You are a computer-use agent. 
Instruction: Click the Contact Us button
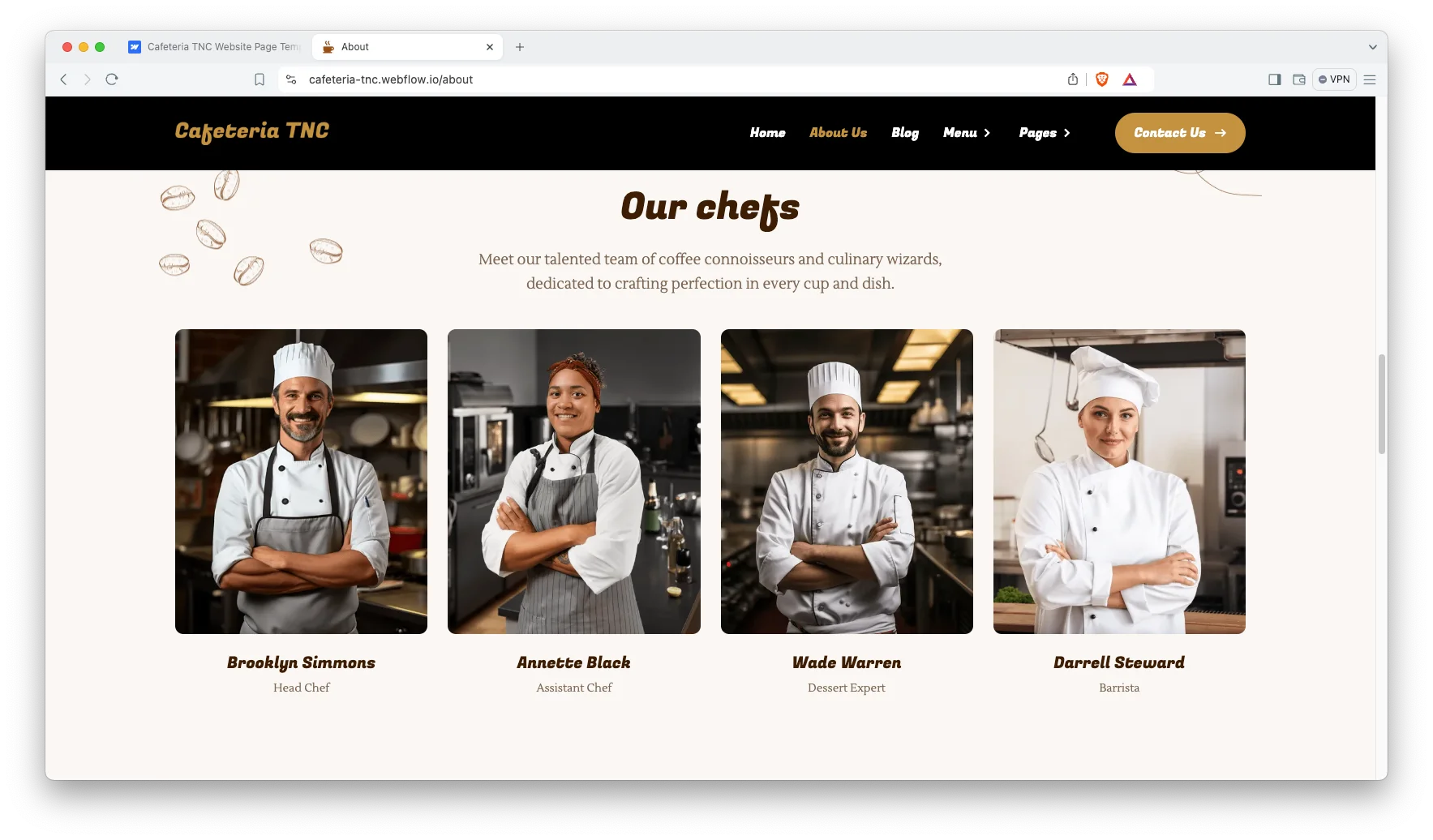click(1180, 133)
